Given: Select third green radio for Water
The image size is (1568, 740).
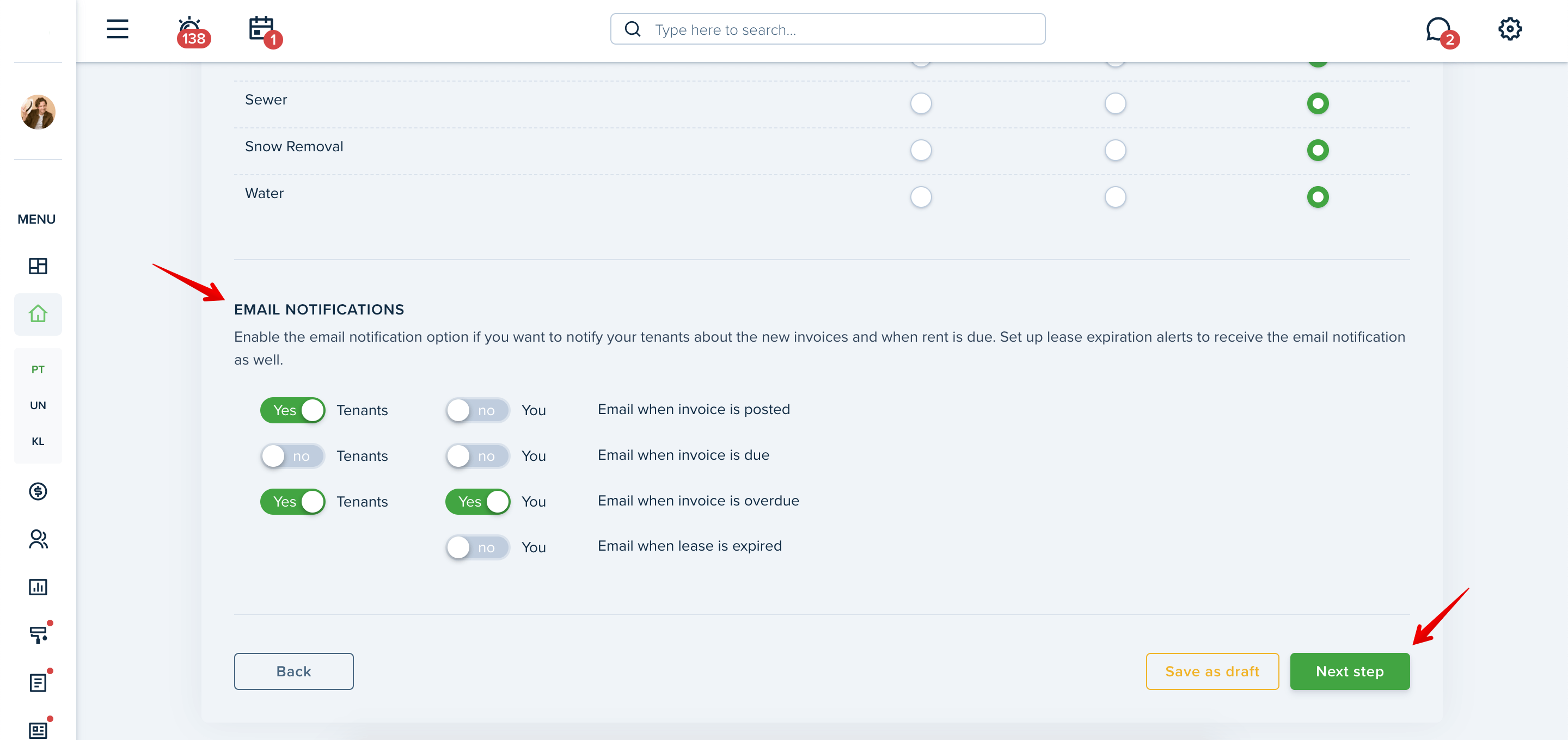Looking at the screenshot, I should pyautogui.click(x=1317, y=197).
